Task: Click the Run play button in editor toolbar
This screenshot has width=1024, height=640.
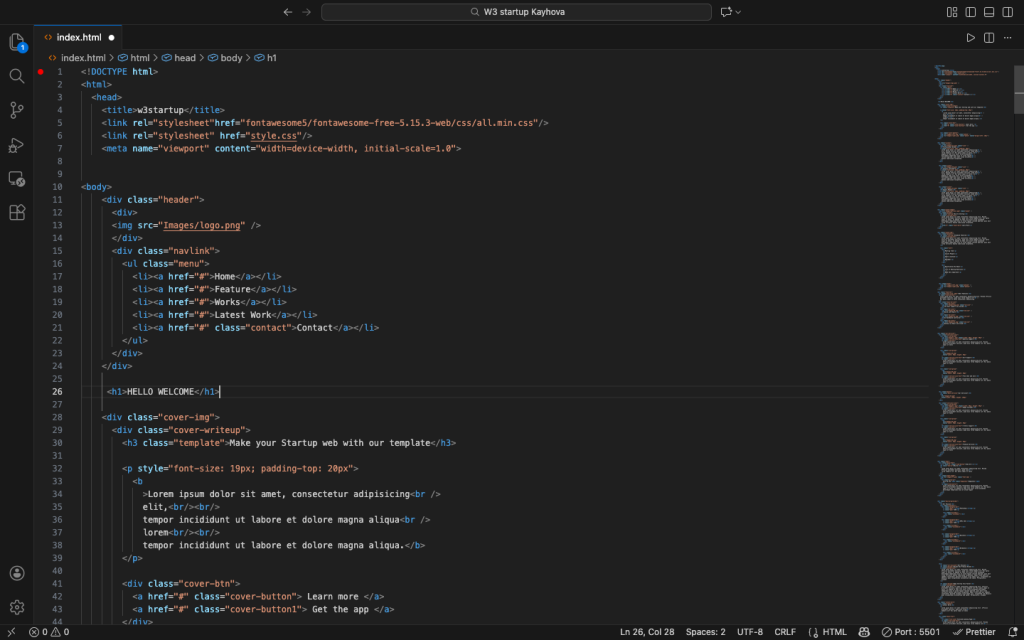Action: pyautogui.click(x=970, y=37)
